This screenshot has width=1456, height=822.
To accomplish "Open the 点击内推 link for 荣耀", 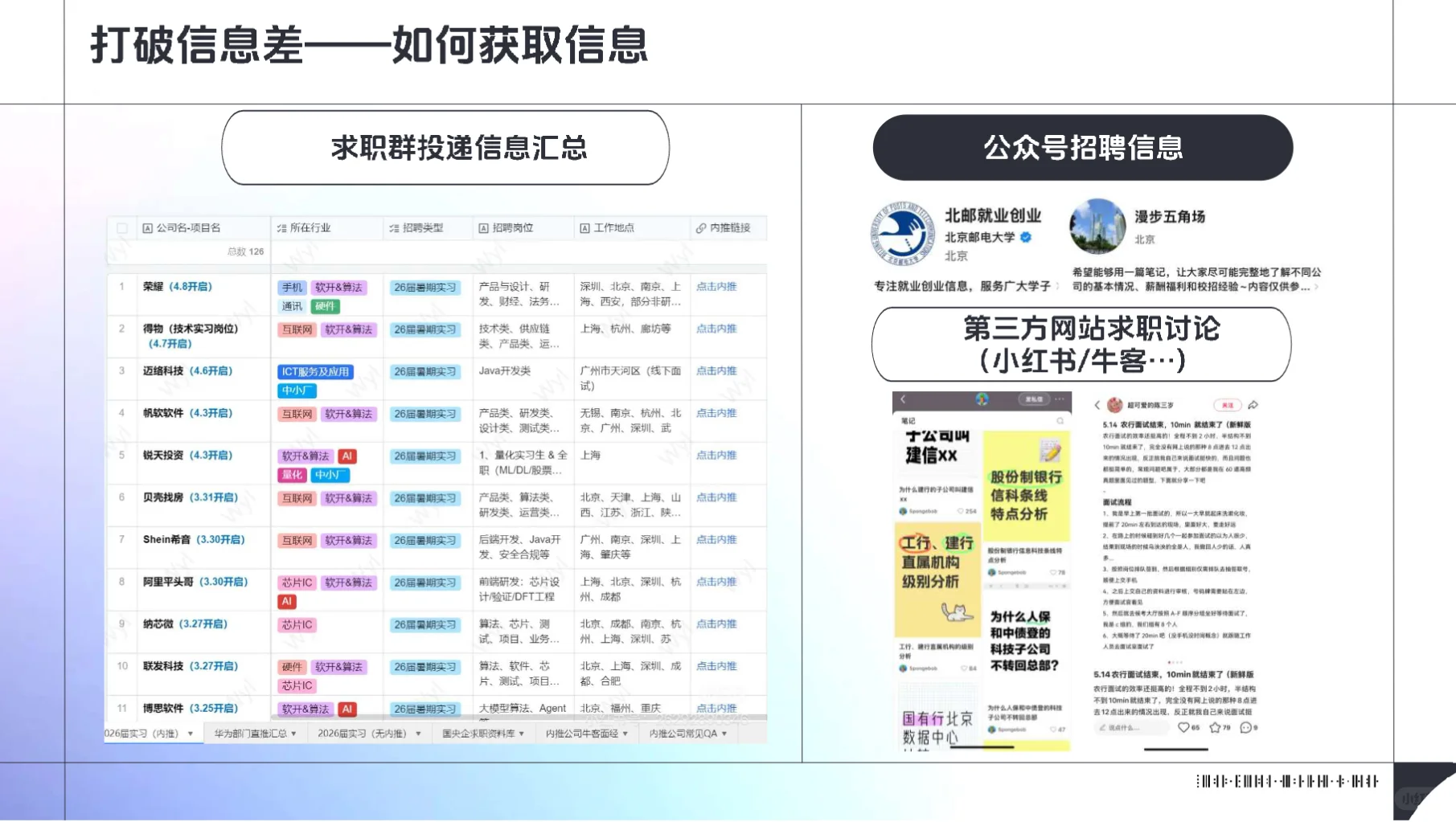I will (x=716, y=286).
